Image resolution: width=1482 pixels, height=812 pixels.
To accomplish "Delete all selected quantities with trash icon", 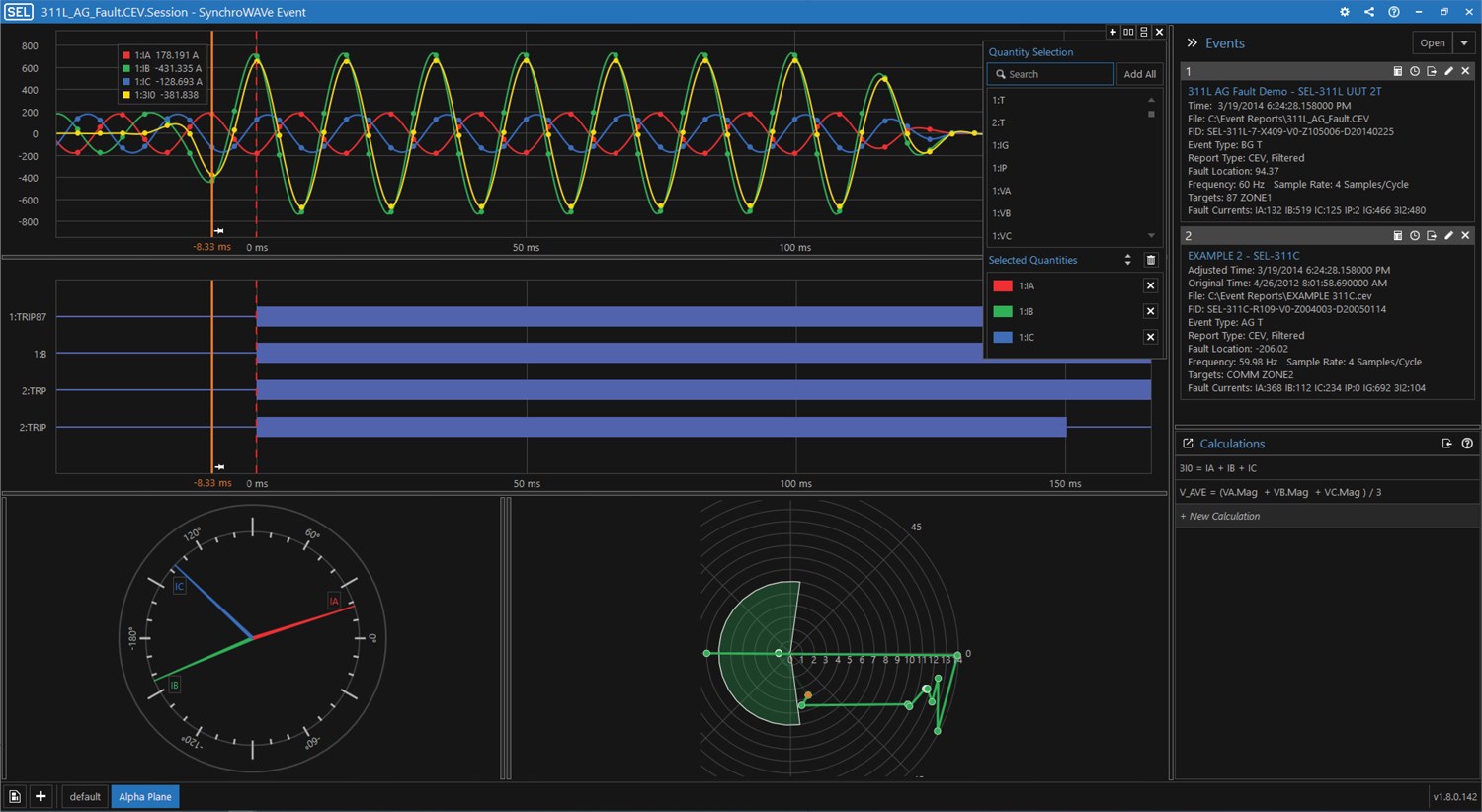I will [x=1150, y=260].
